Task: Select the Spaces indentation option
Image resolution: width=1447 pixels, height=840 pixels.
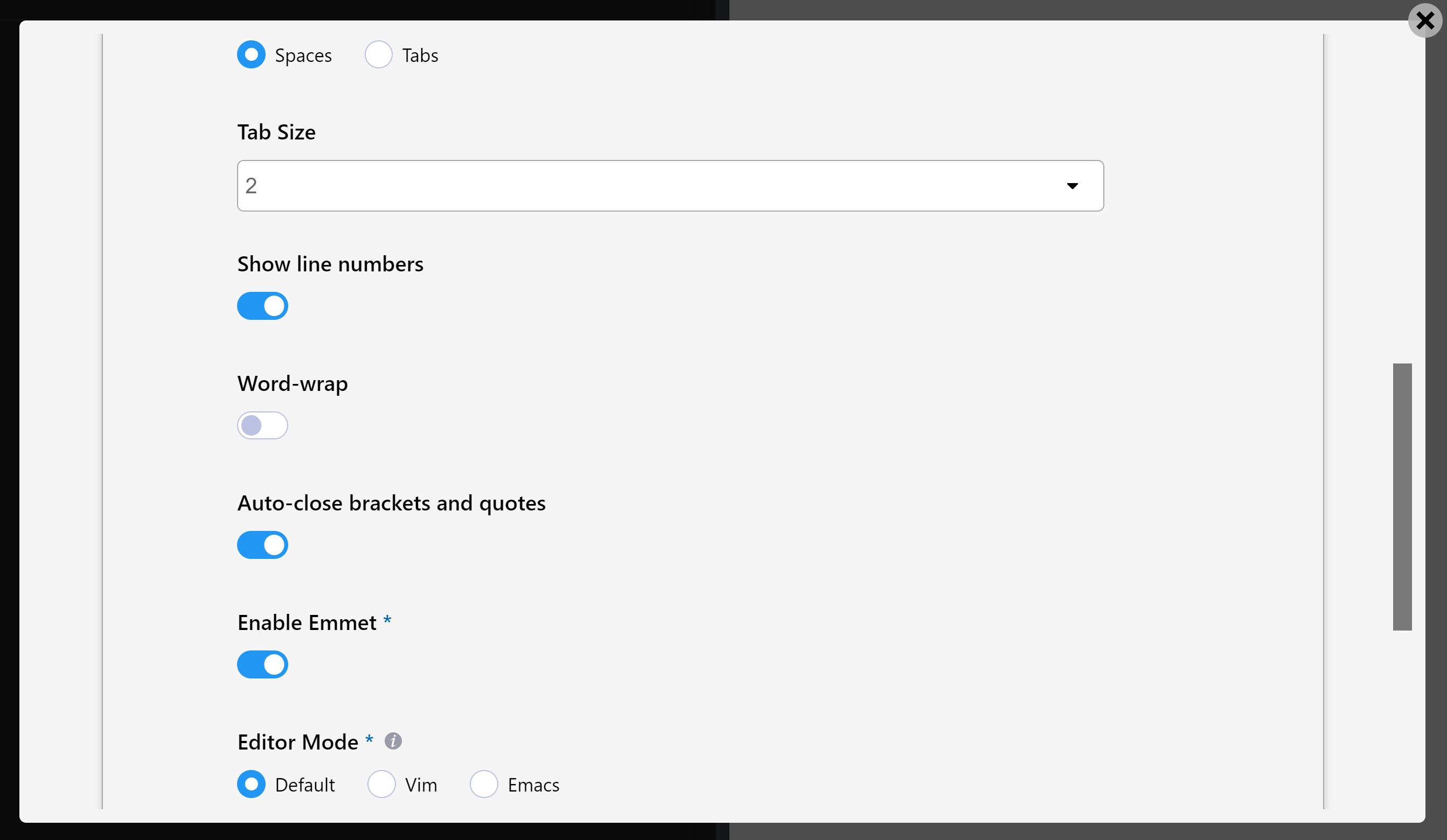Action: coord(251,55)
